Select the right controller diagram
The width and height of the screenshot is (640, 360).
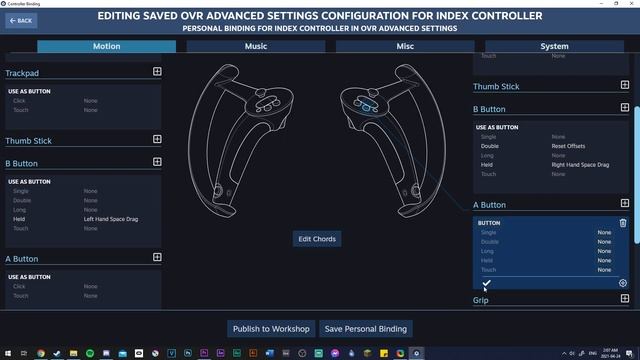[x=393, y=141]
